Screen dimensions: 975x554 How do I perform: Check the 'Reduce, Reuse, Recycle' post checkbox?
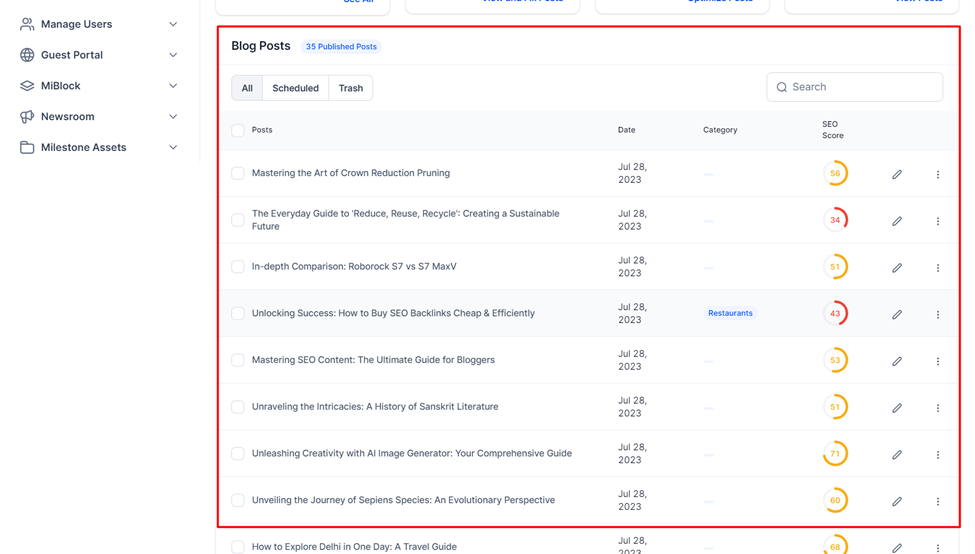(x=238, y=219)
